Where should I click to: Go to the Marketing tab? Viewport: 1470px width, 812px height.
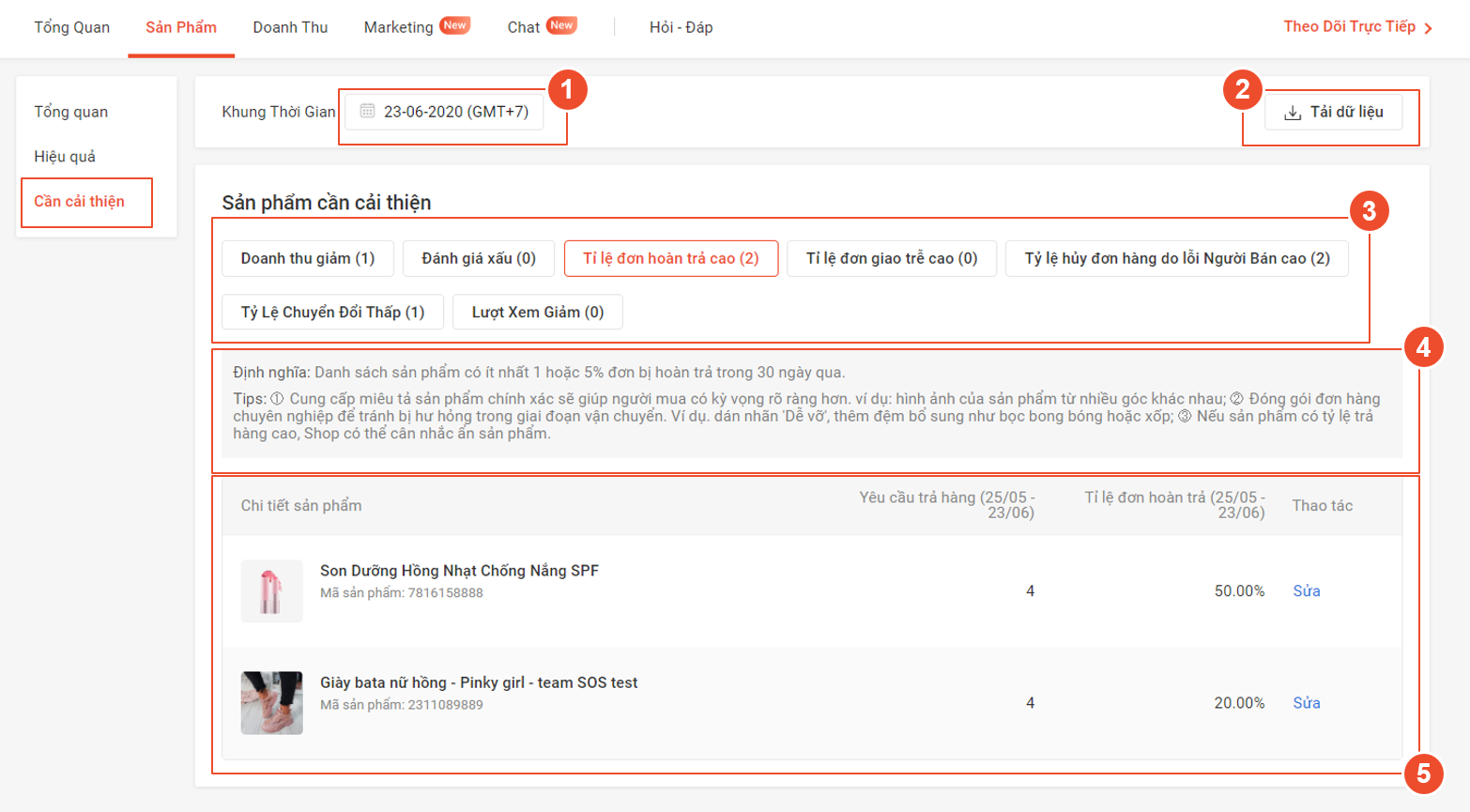pos(398,27)
